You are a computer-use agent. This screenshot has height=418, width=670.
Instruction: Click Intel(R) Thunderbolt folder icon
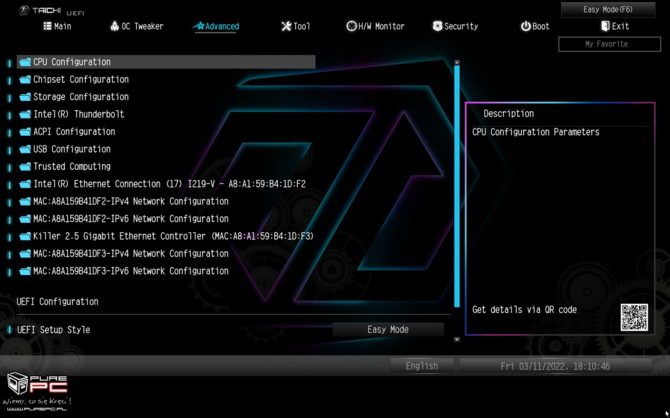click(x=25, y=115)
